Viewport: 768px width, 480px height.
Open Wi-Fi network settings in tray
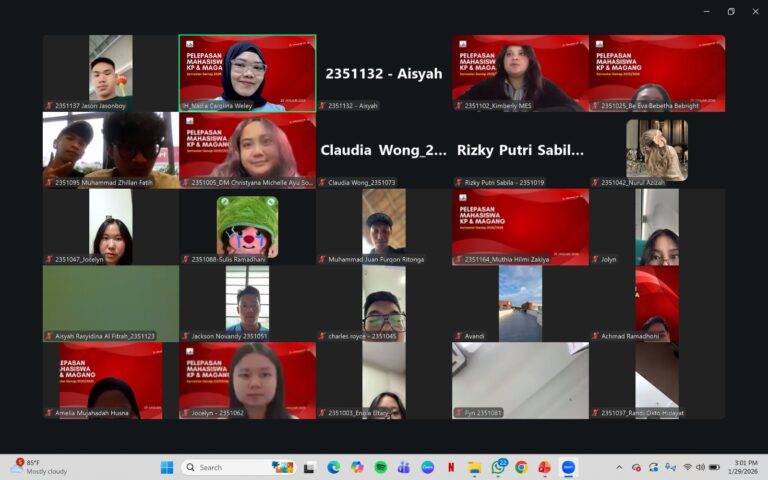click(688, 467)
